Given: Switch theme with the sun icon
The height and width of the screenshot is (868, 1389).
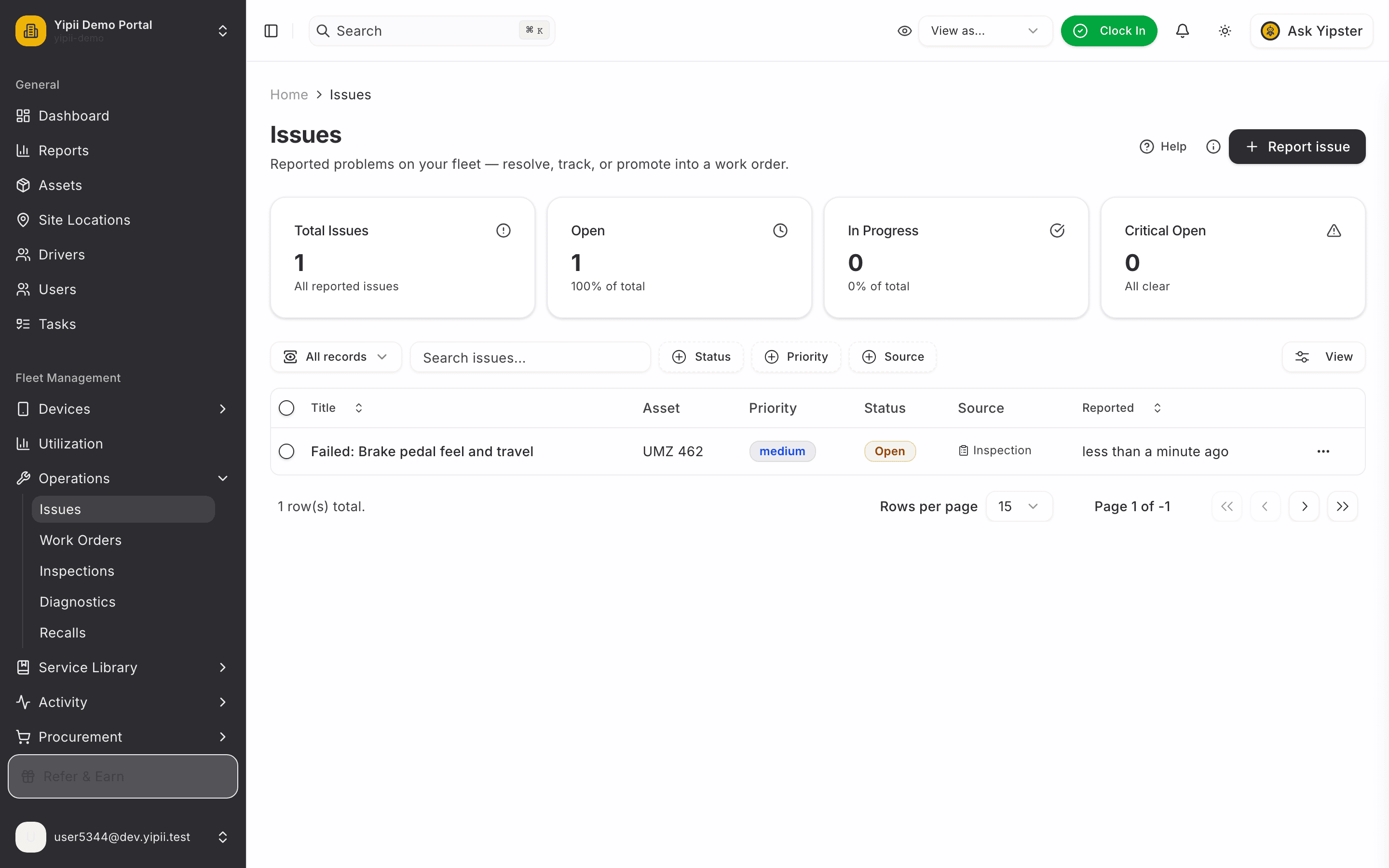Looking at the screenshot, I should tap(1225, 31).
